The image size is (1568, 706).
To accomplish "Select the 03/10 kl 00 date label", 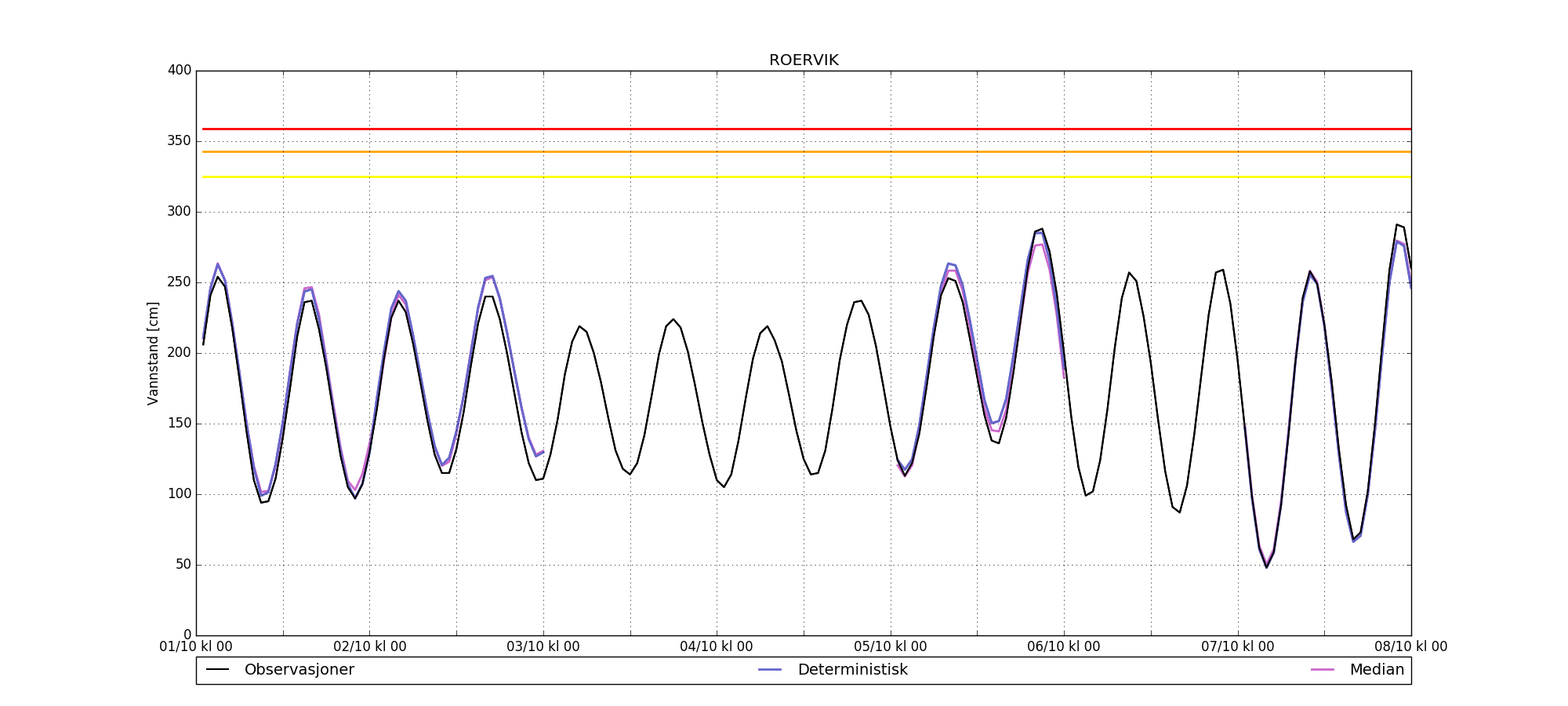I will pyautogui.click(x=543, y=647).
